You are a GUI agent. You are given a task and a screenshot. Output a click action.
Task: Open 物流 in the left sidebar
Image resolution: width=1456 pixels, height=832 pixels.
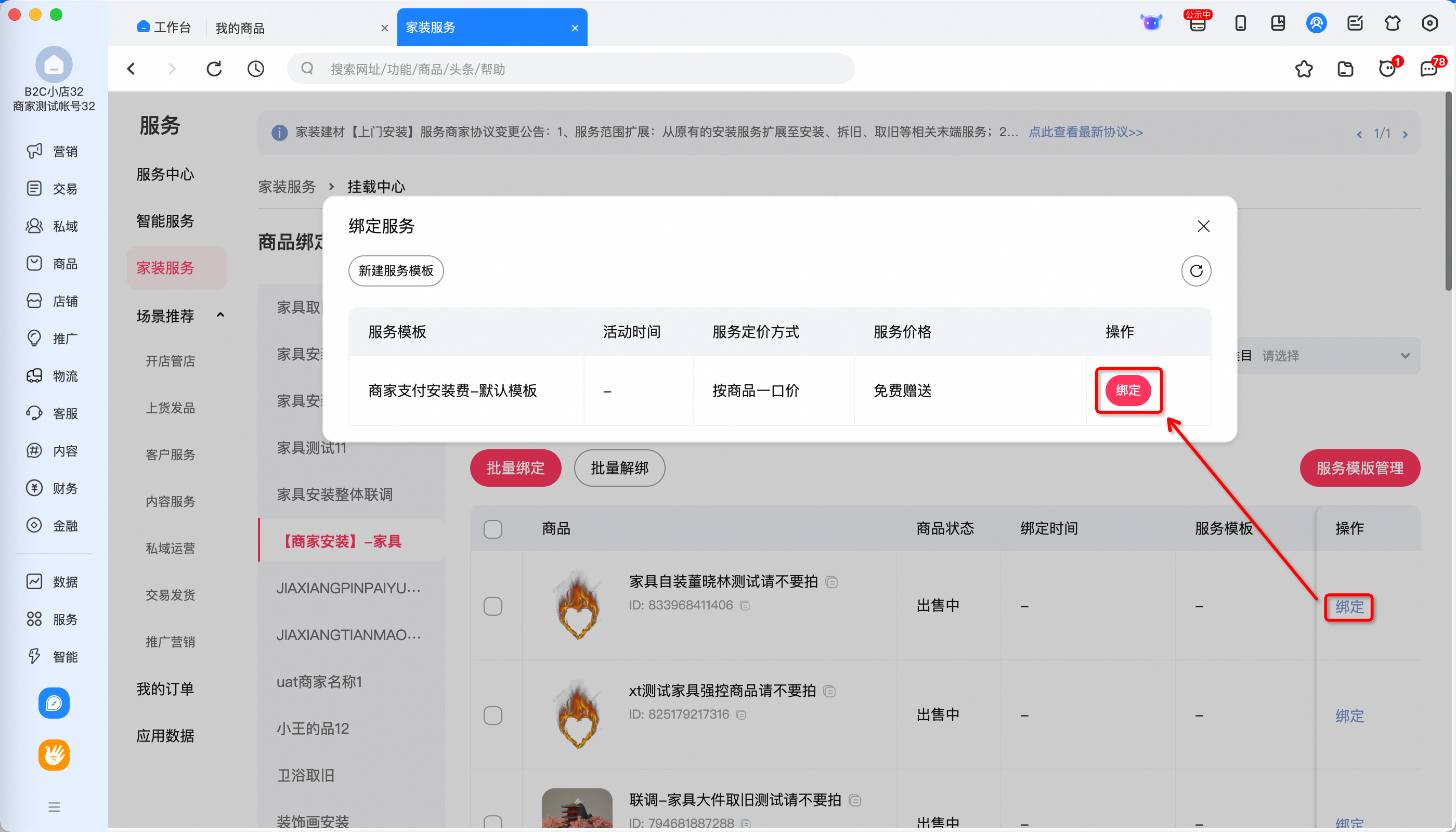click(53, 376)
